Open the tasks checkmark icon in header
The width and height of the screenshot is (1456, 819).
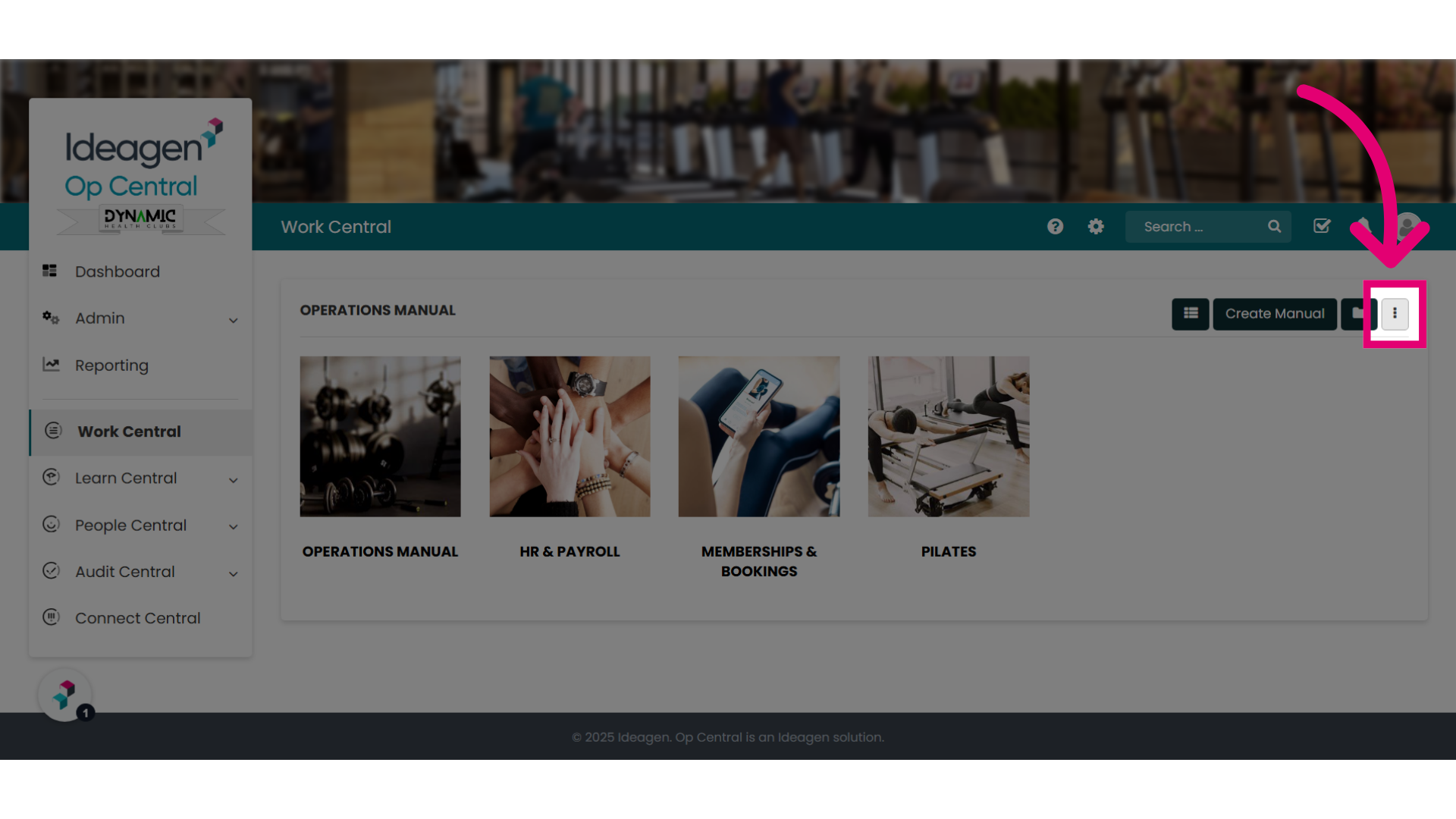click(1322, 226)
